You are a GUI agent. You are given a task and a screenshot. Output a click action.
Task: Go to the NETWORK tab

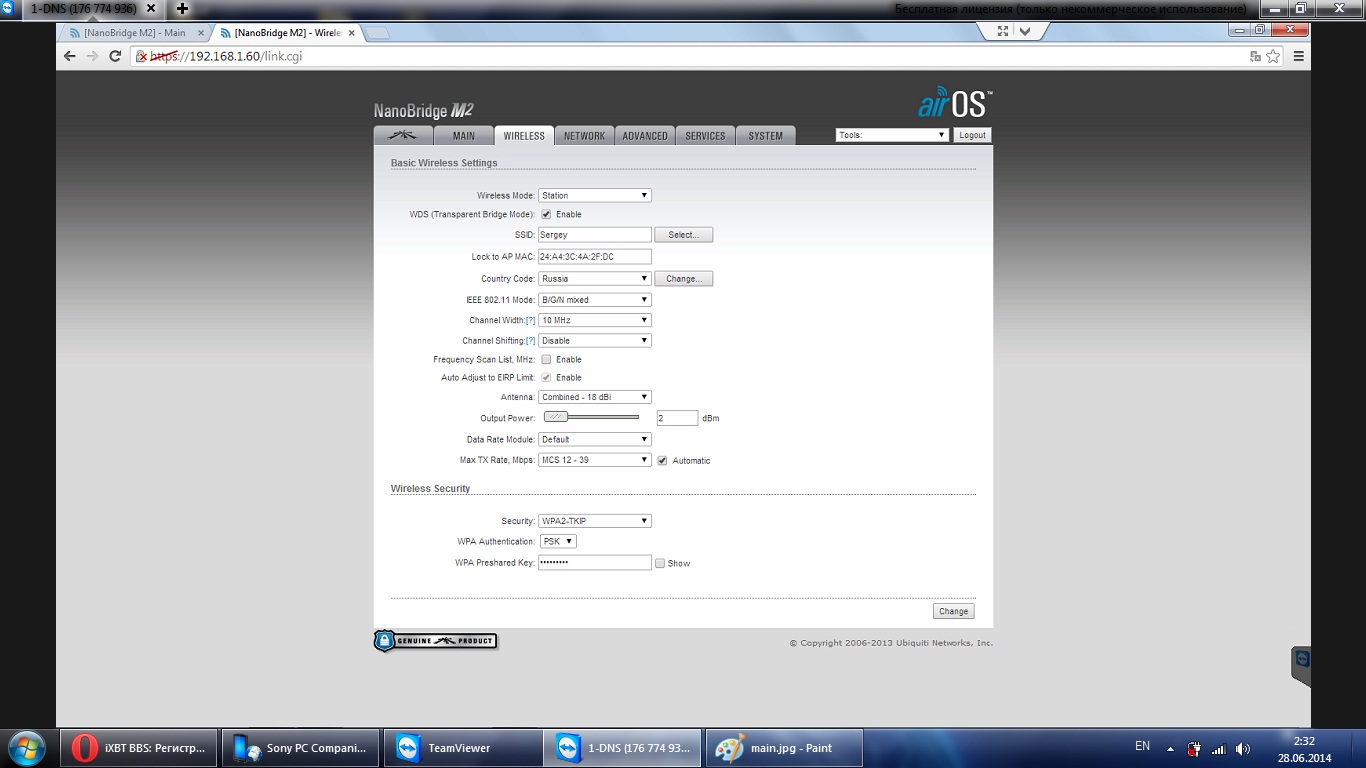coord(584,136)
